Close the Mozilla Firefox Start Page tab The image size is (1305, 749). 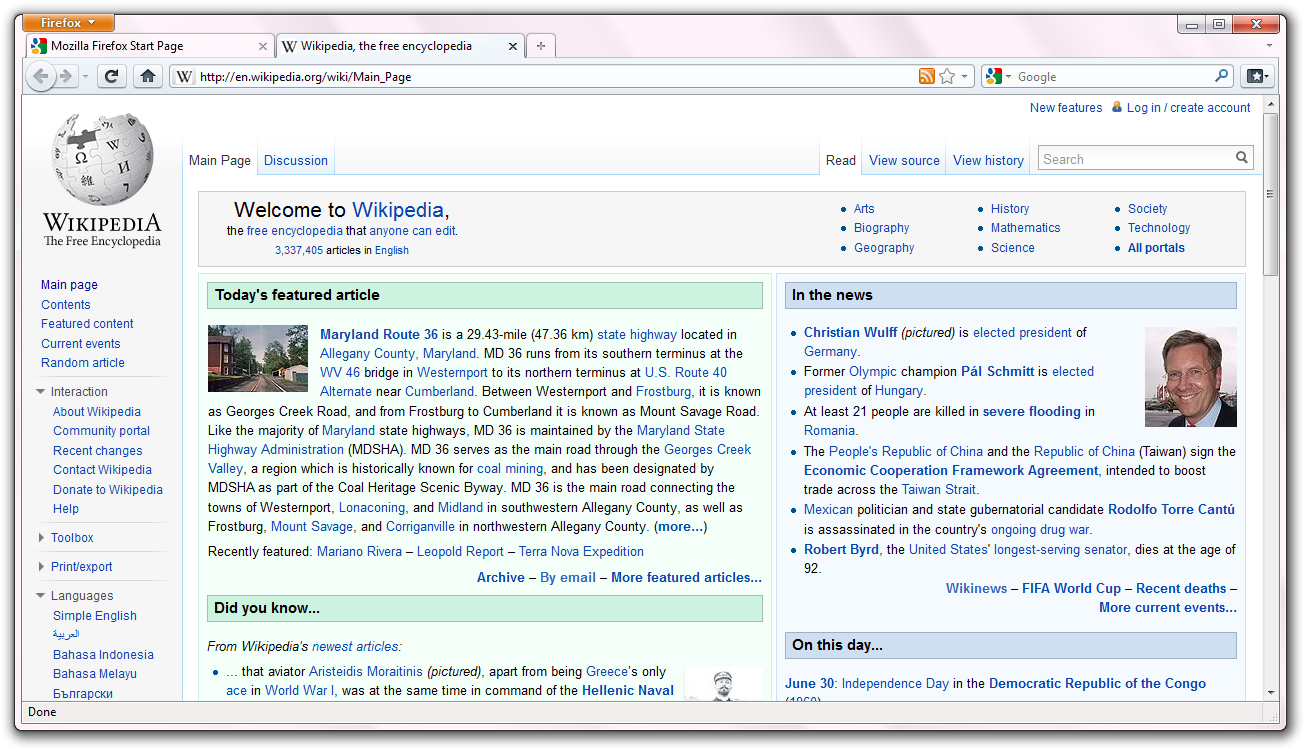(x=264, y=46)
